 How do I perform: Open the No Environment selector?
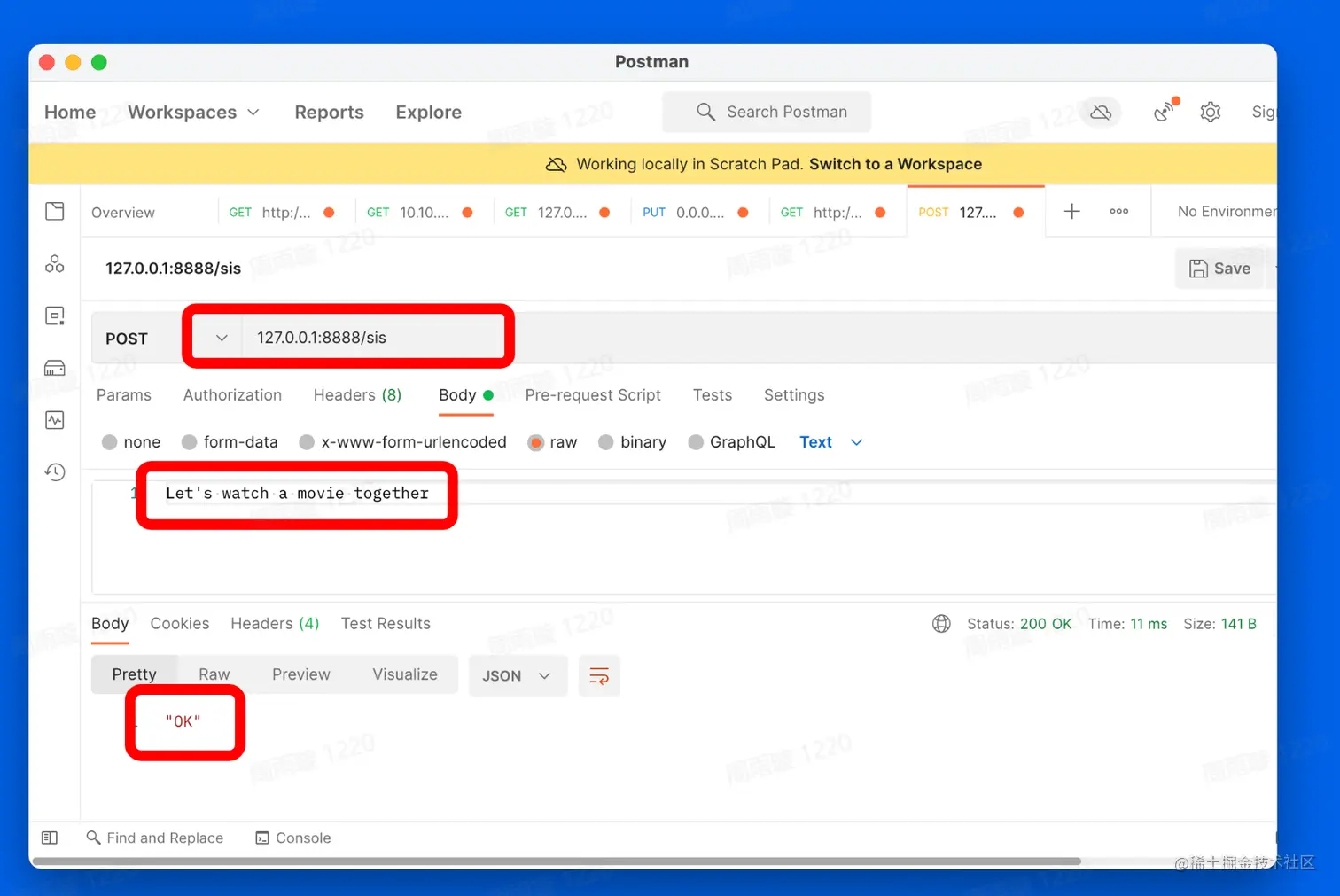point(1227,212)
